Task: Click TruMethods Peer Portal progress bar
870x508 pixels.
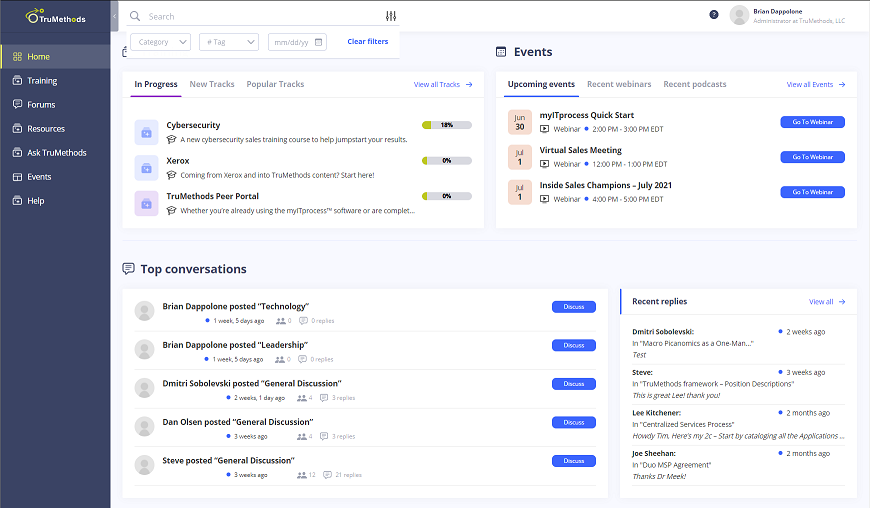Action: click(447, 196)
